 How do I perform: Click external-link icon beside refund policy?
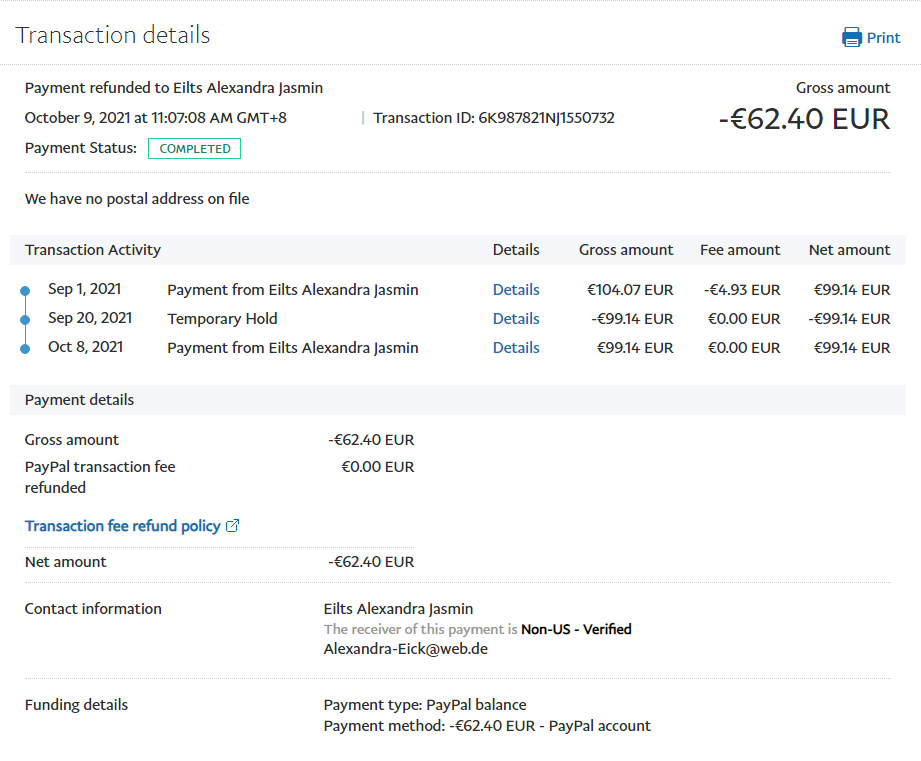click(x=233, y=526)
